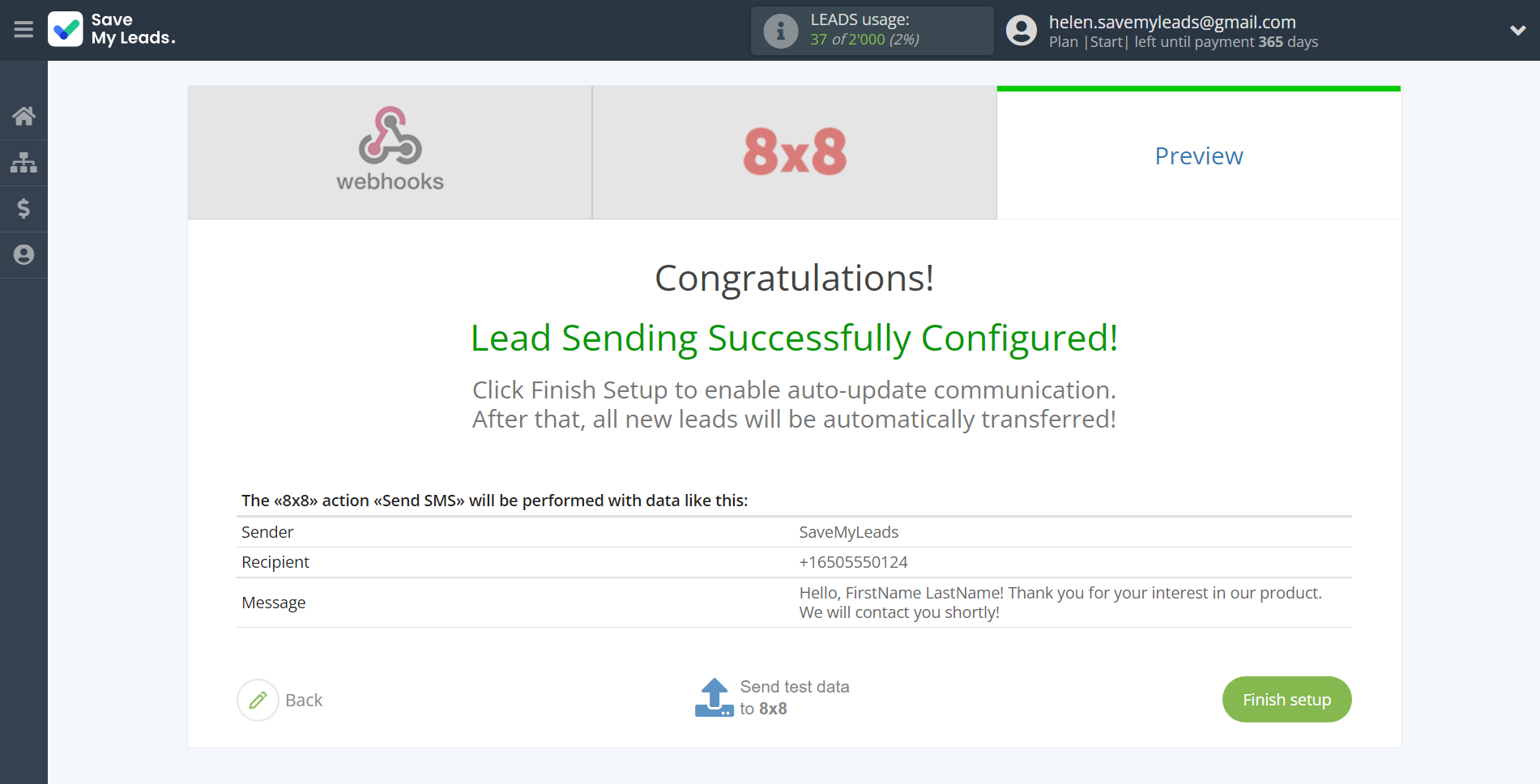The width and height of the screenshot is (1540, 784).
Task: Click the LEADS usage info icon
Action: pyautogui.click(x=781, y=31)
